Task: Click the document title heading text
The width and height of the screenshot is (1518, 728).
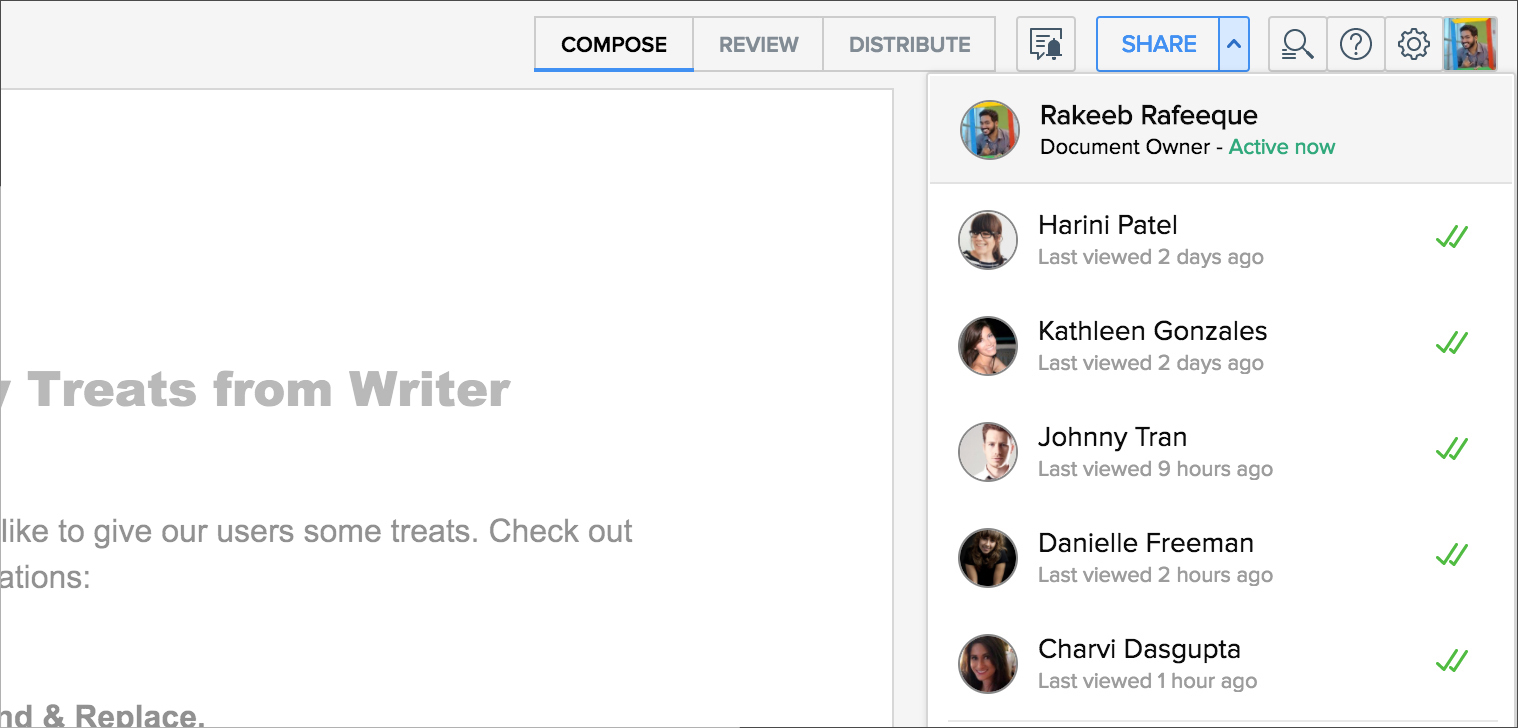Action: pos(260,390)
